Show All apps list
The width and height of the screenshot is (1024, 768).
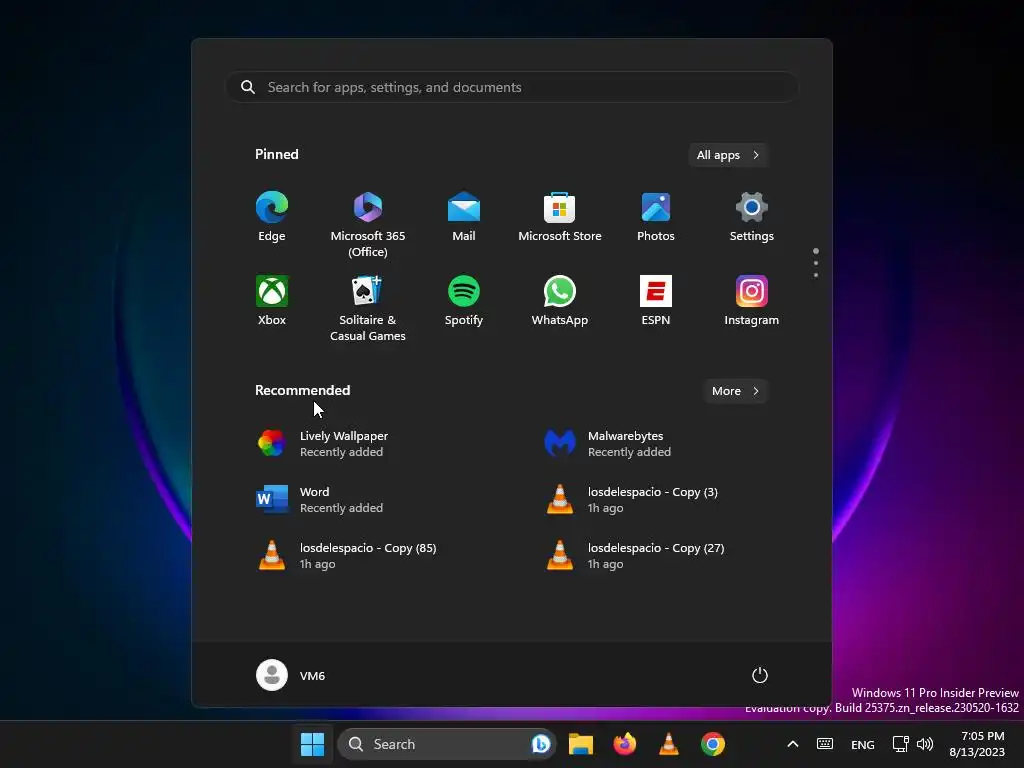point(728,155)
